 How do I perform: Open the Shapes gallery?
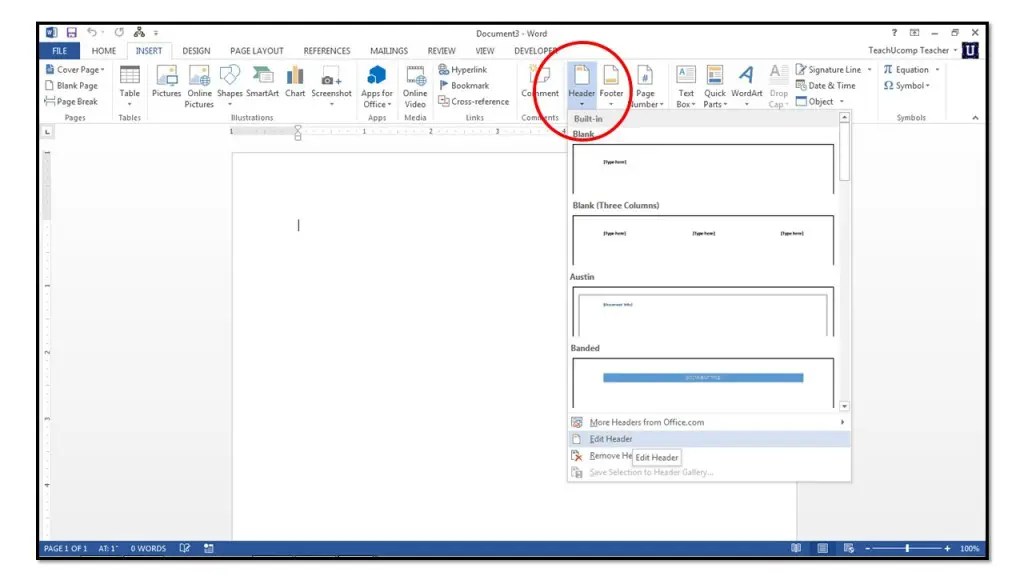point(230,87)
